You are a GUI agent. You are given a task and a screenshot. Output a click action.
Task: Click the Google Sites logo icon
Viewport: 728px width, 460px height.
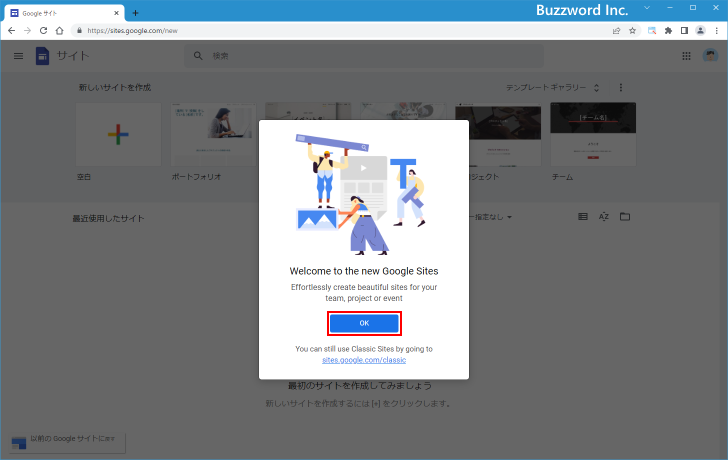[x=42, y=56]
